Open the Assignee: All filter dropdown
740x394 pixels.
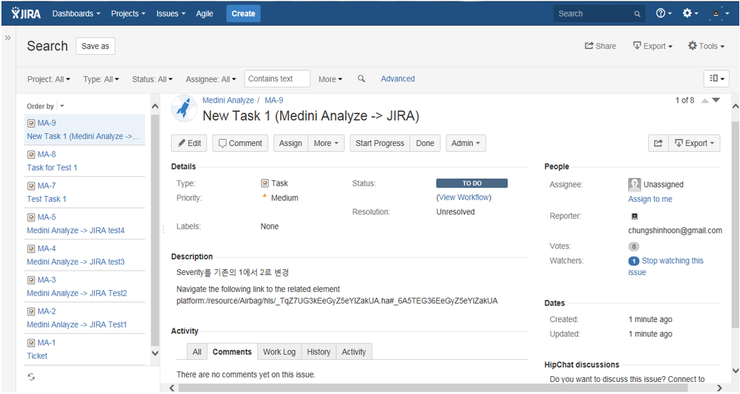210,79
